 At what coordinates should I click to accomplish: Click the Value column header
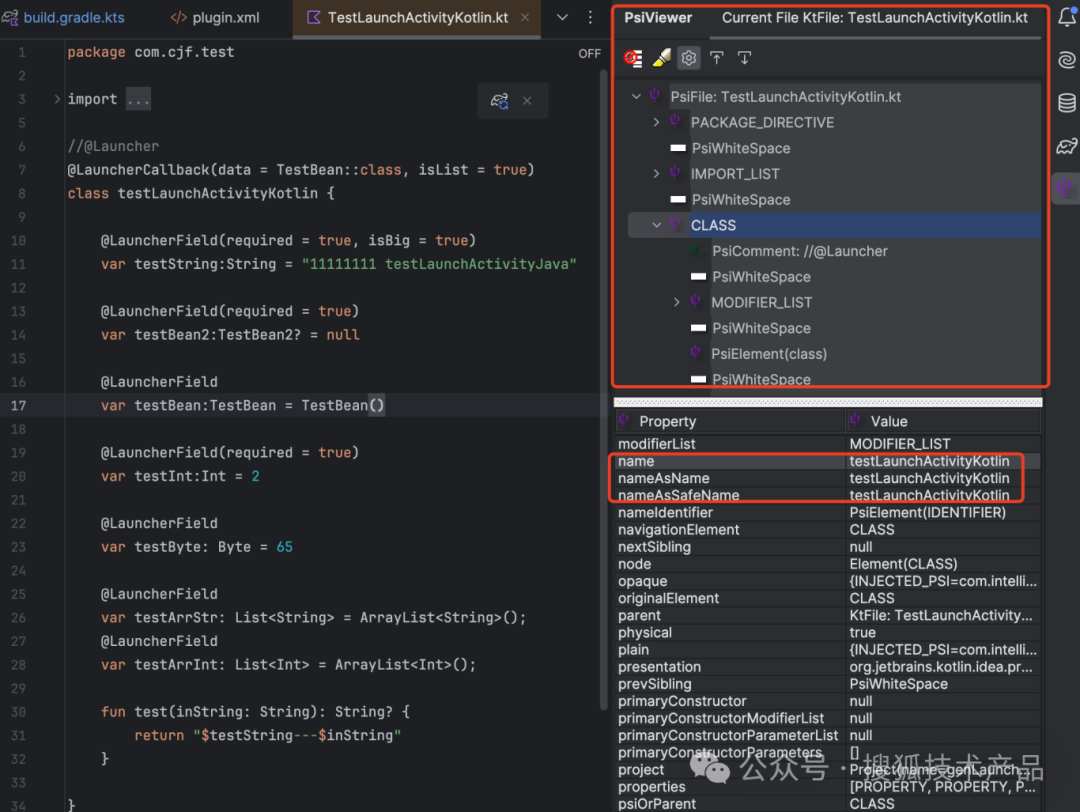[944, 421]
